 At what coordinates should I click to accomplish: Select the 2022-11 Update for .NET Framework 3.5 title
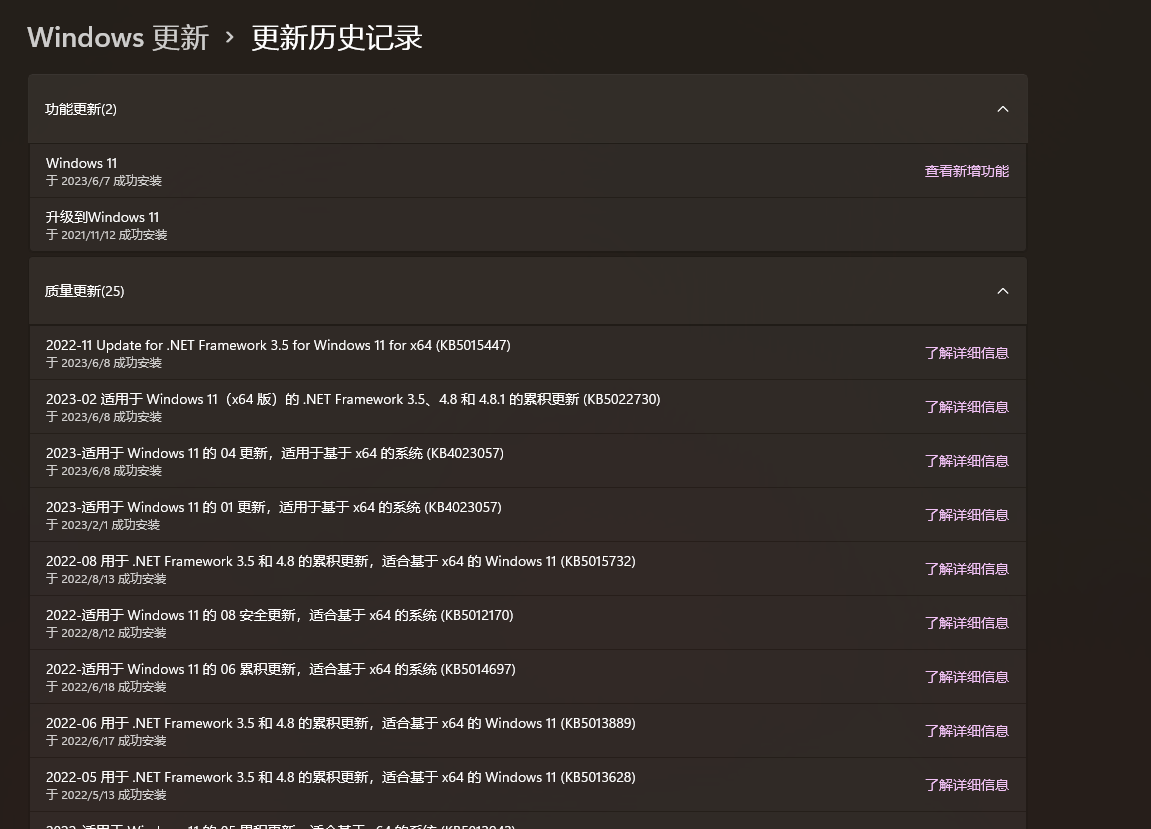pos(278,345)
